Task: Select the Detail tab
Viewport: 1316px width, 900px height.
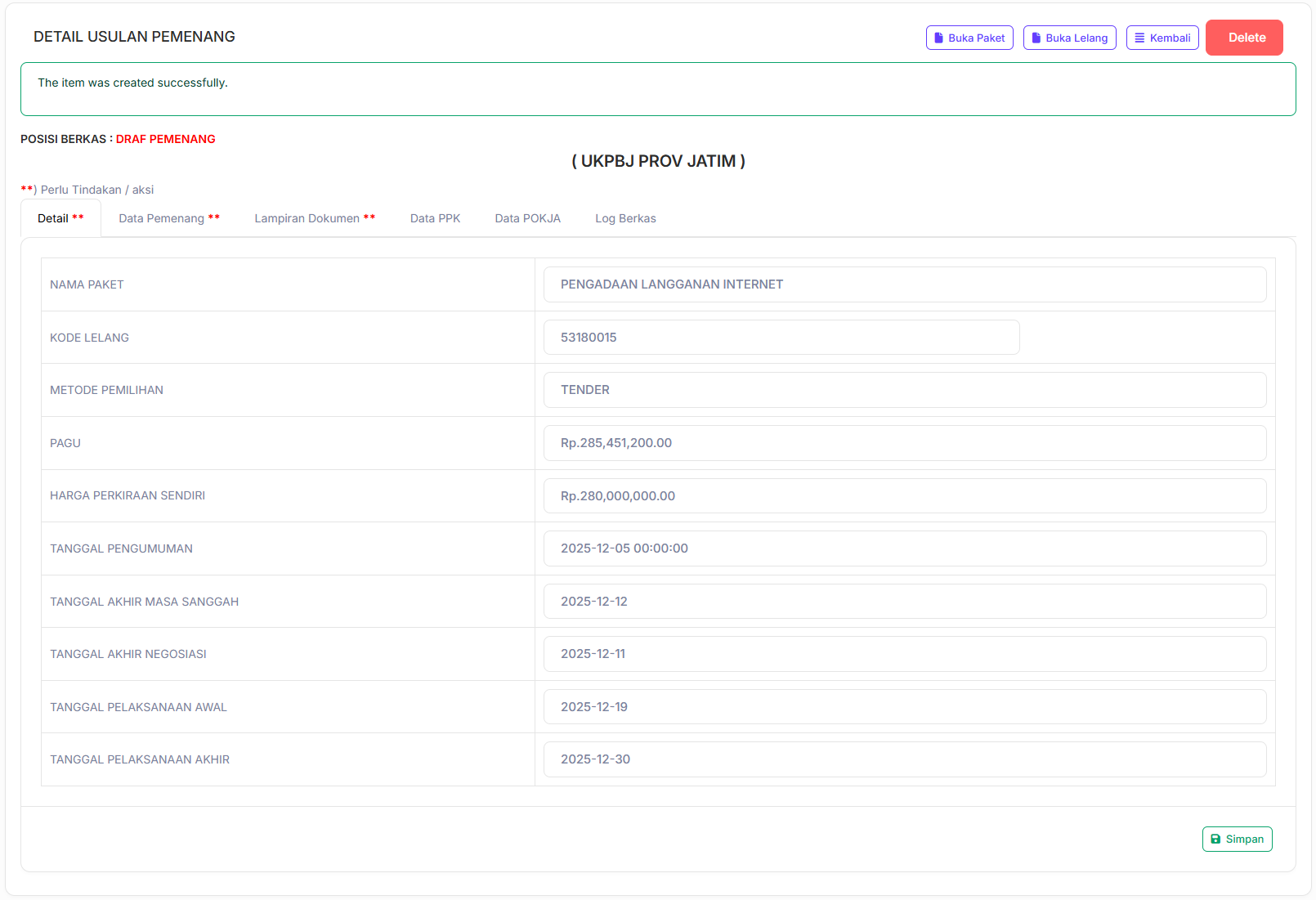Action: (60, 218)
